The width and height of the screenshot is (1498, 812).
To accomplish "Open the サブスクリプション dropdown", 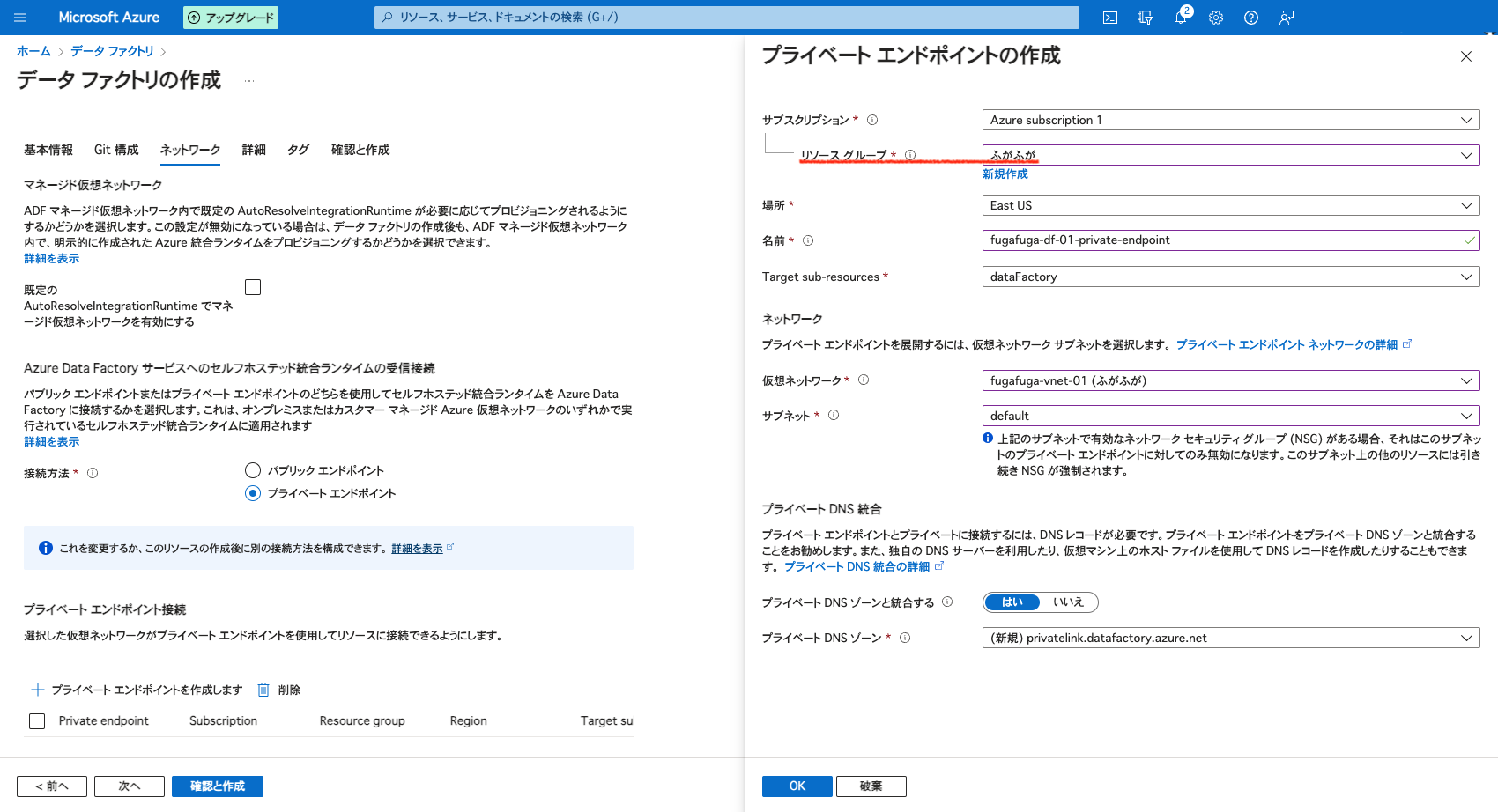I will click(1231, 120).
